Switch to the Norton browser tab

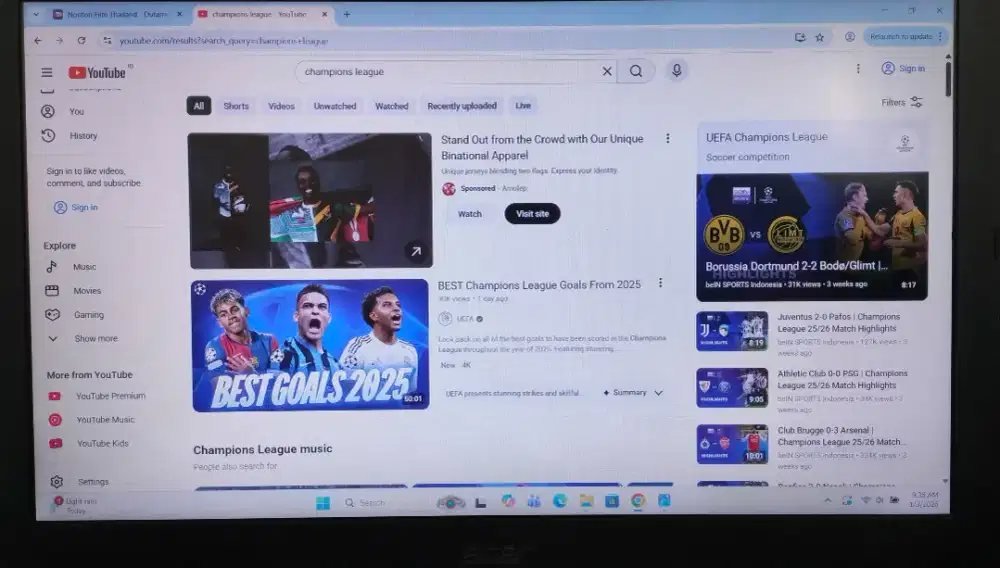point(117,14)
